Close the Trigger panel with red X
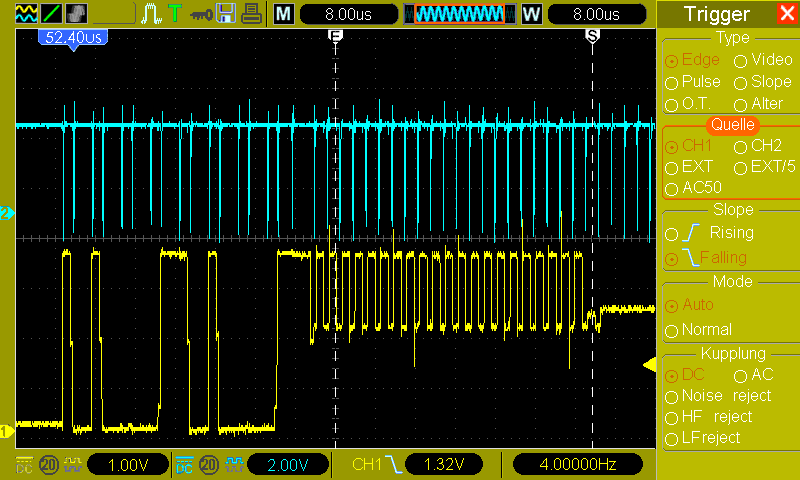This screenshot has width=800, height=480. pos(787,13)
